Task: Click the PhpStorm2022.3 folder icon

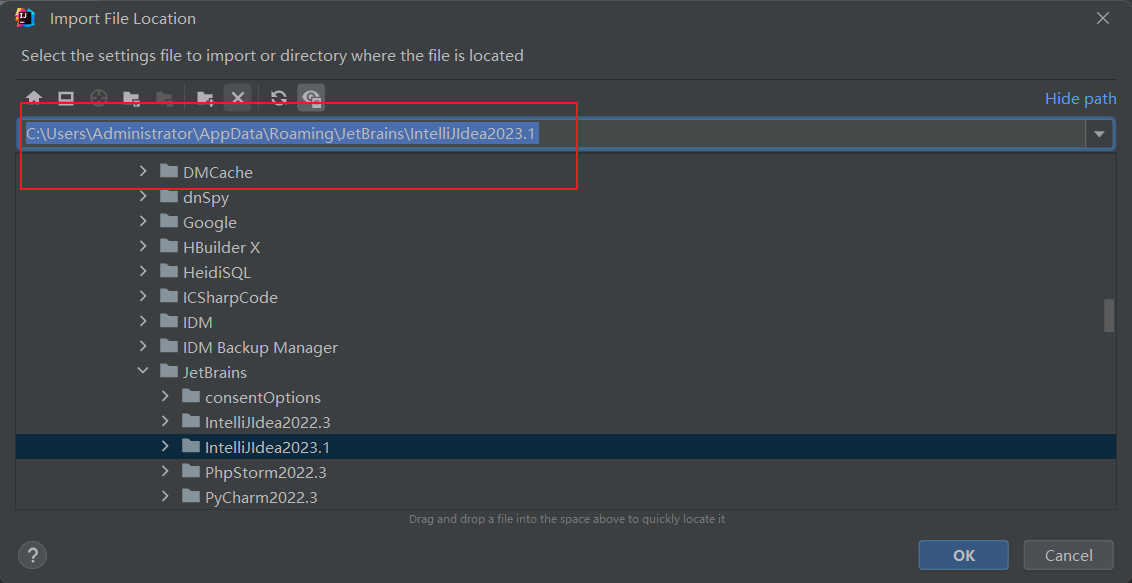Action: 191,472
